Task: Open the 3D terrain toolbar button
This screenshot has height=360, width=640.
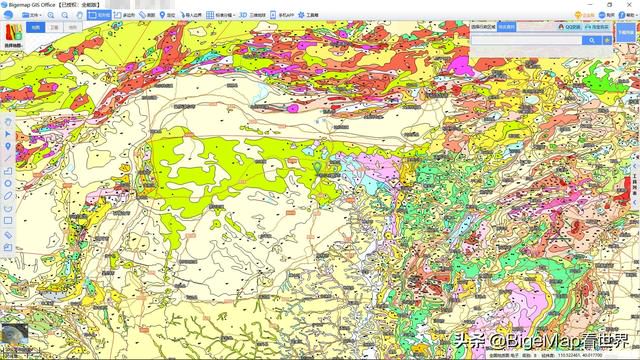Action: (x=252, y=15)
